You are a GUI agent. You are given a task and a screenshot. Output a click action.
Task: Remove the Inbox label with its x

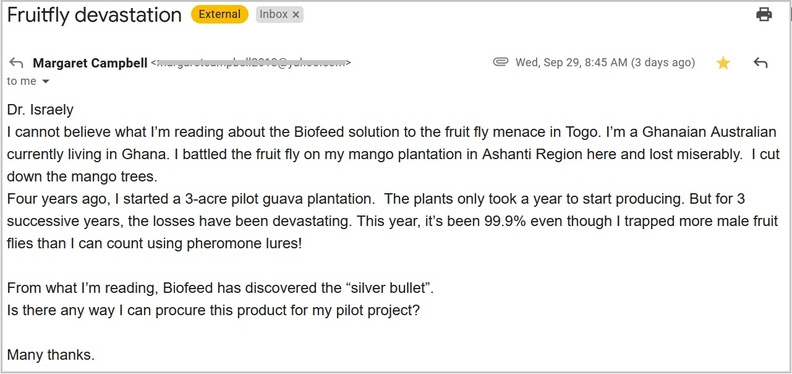click(x=296, y=15)
